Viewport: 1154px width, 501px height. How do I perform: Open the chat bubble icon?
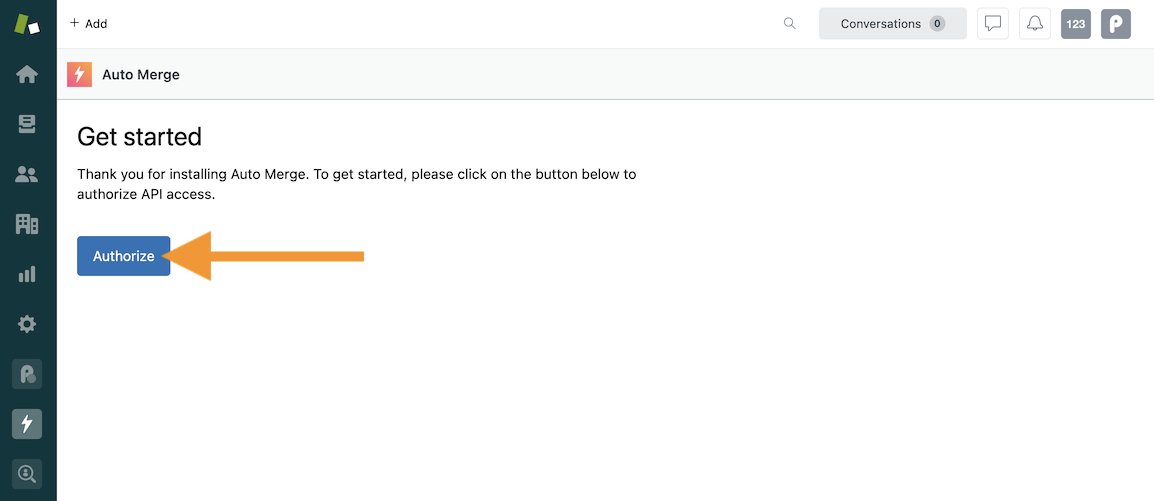(993, 24)
